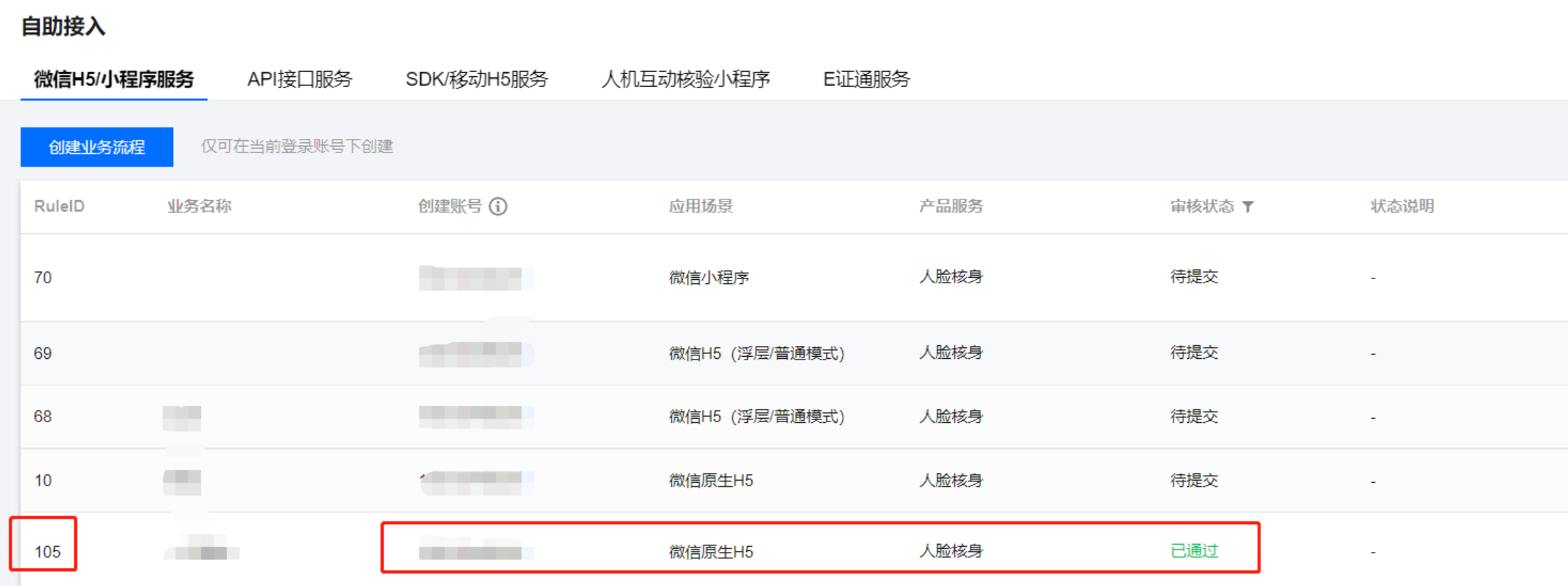The width and height of the screenshot is (1568, 586).
Task: Click 微信原生H5 in the RuleID 10 row
Action: pos(711,481)
